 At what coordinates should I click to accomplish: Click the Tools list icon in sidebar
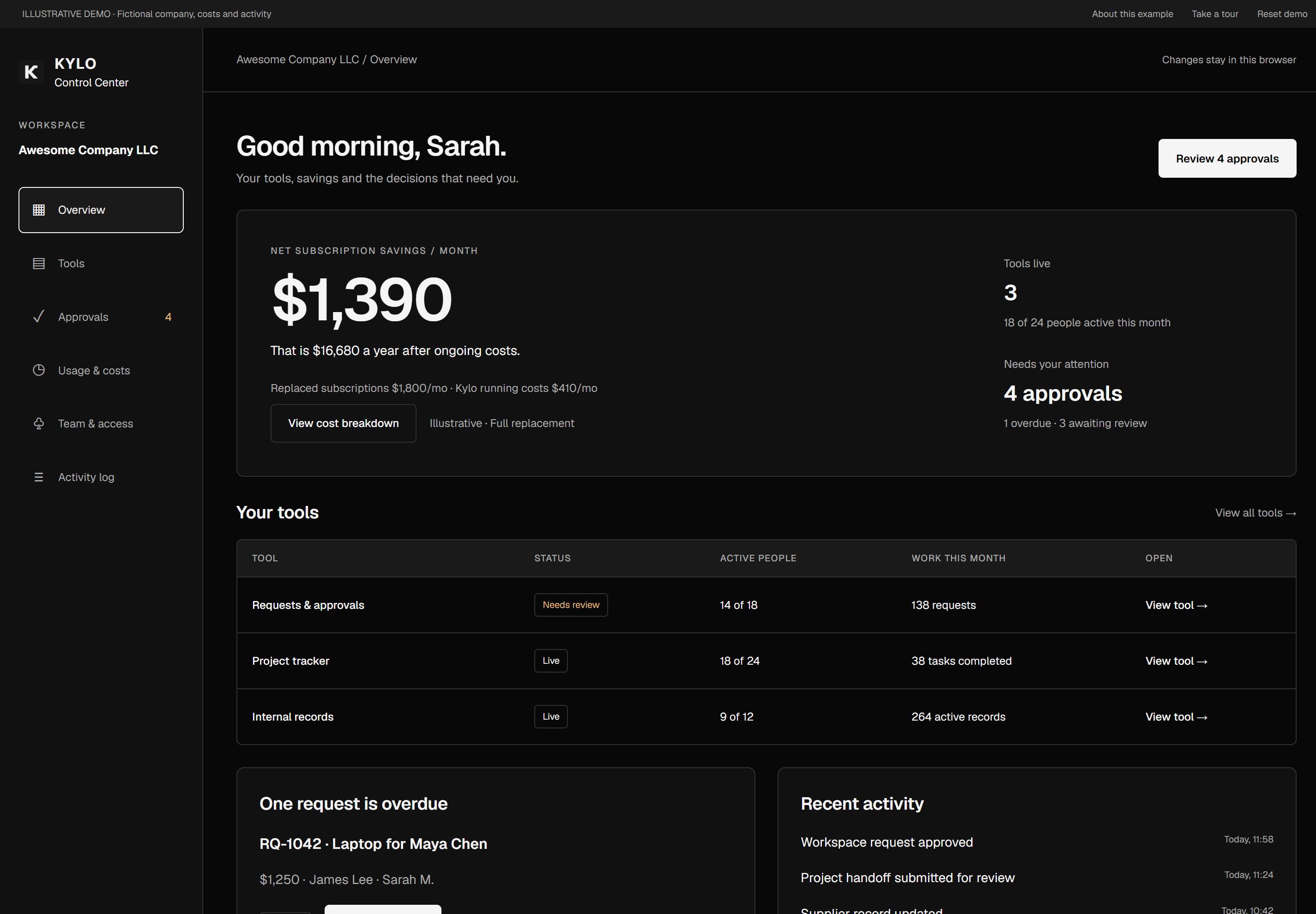pos(39,264)
